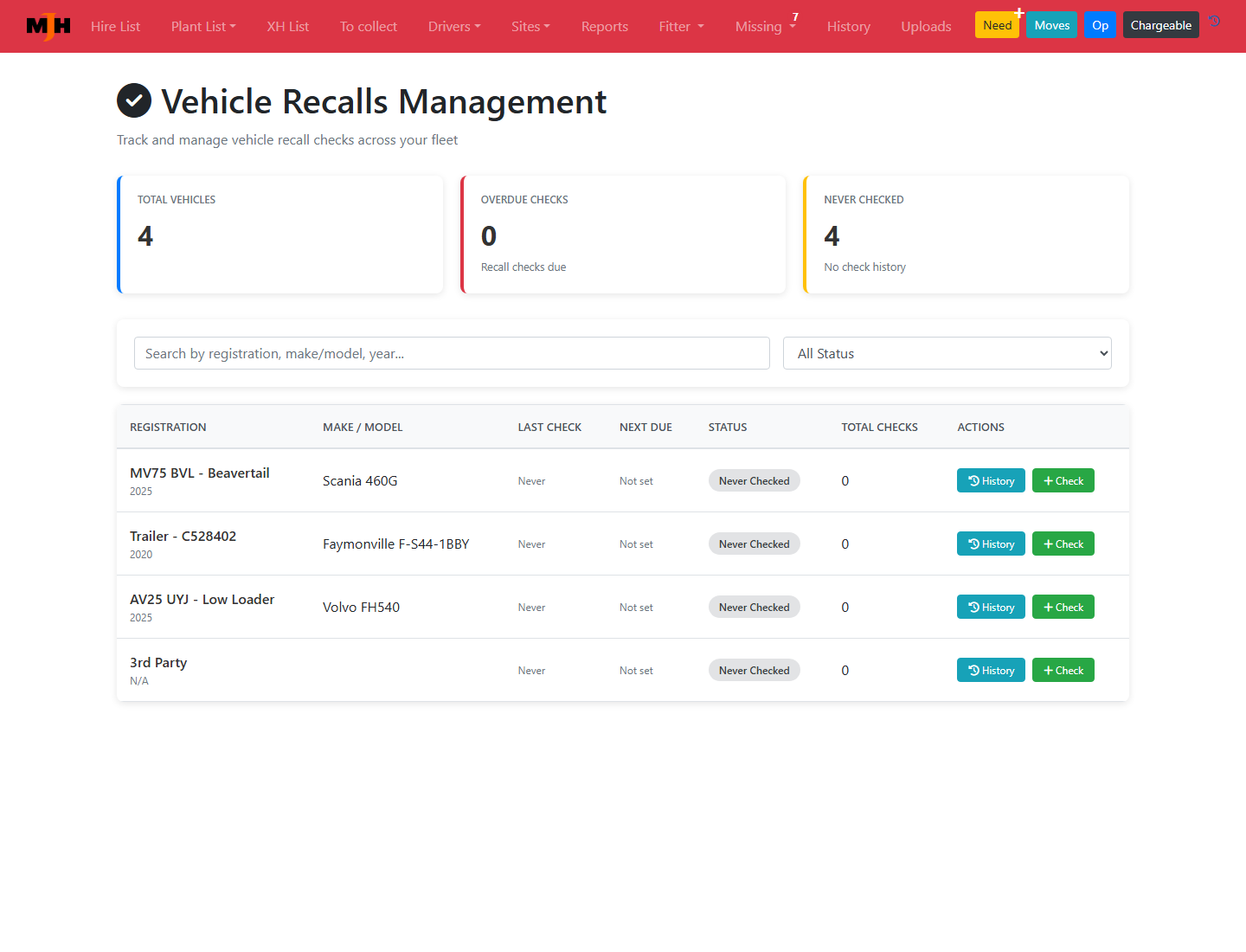The width and height of the screenshot is (1246, 952).
Task: Click the checkmark icon beside page title
Action: (134, 101)
